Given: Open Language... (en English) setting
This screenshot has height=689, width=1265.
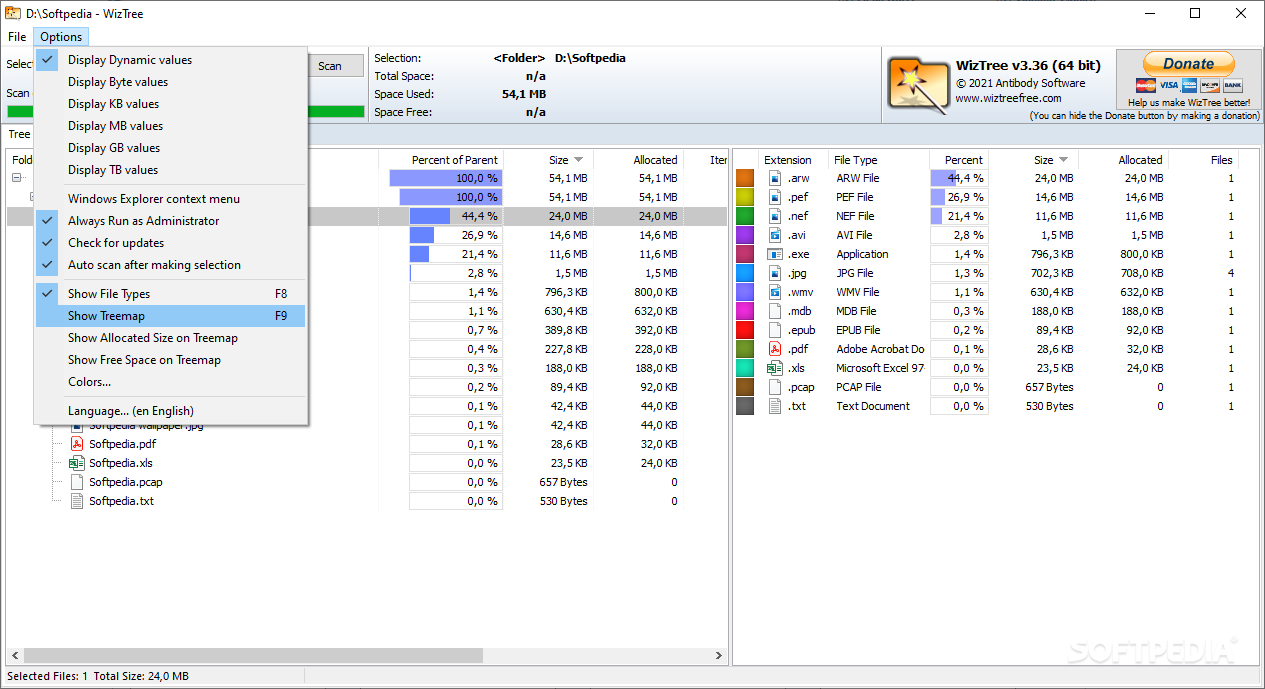Looking at the screenshot, I should [171, 411].
